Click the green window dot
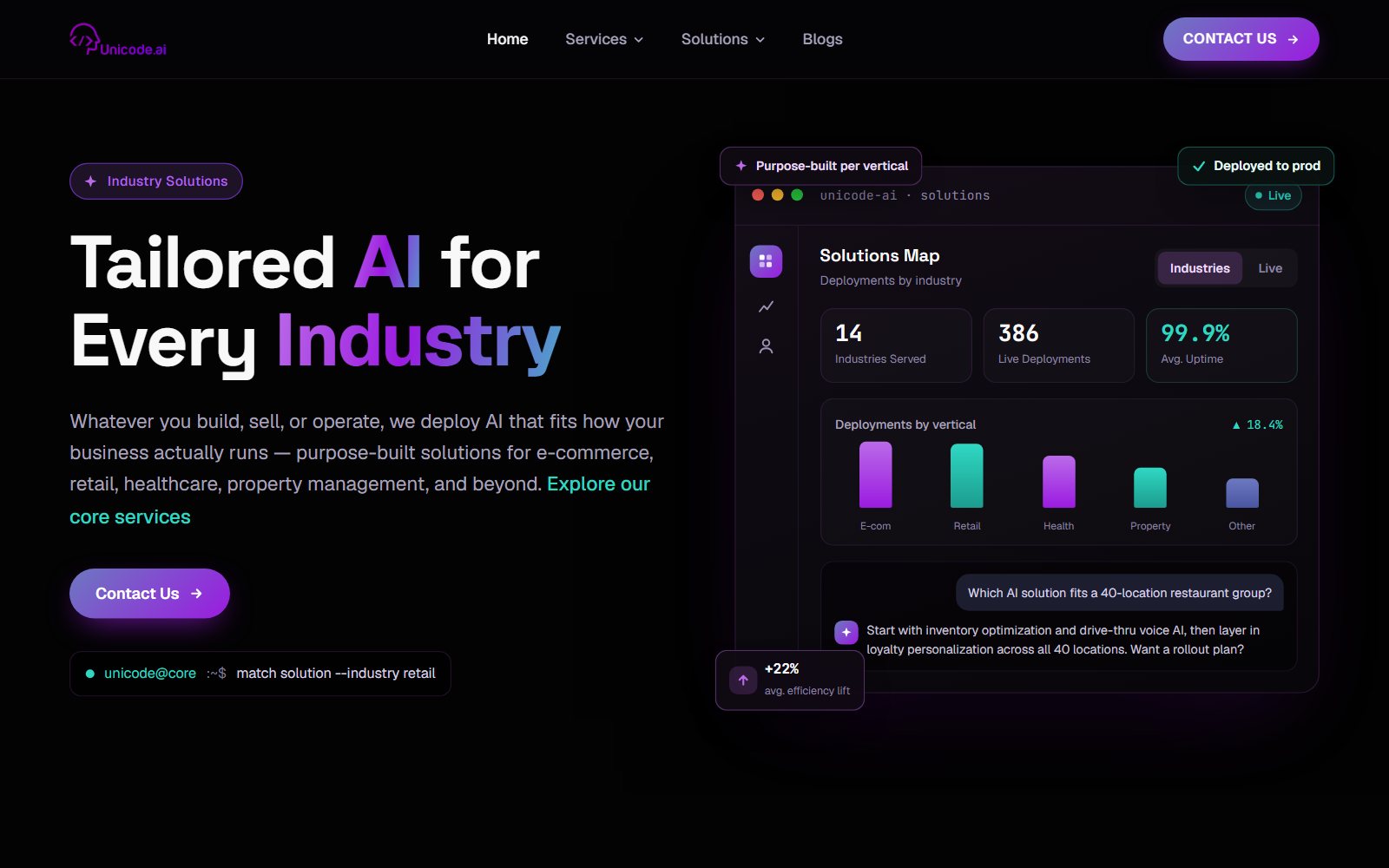1389x868 pixels. click(797, 195)
